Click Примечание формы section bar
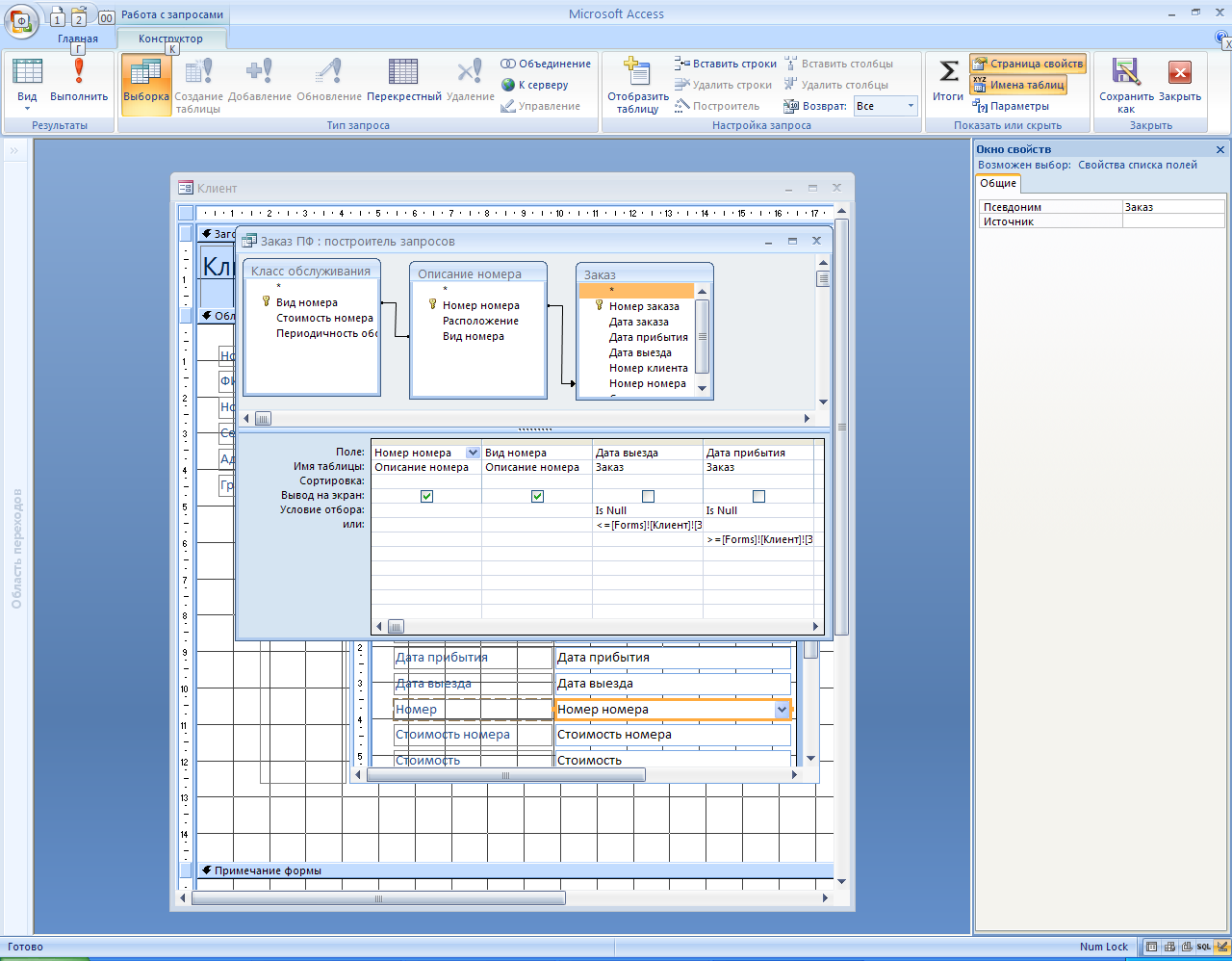Image resolution: width=1232 pixels, height=961 pixels. (514, 870)
